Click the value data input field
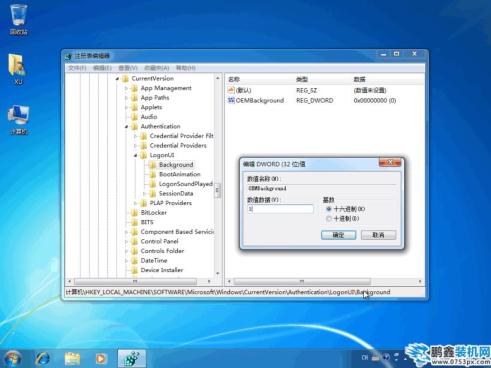 pos(280,209)
